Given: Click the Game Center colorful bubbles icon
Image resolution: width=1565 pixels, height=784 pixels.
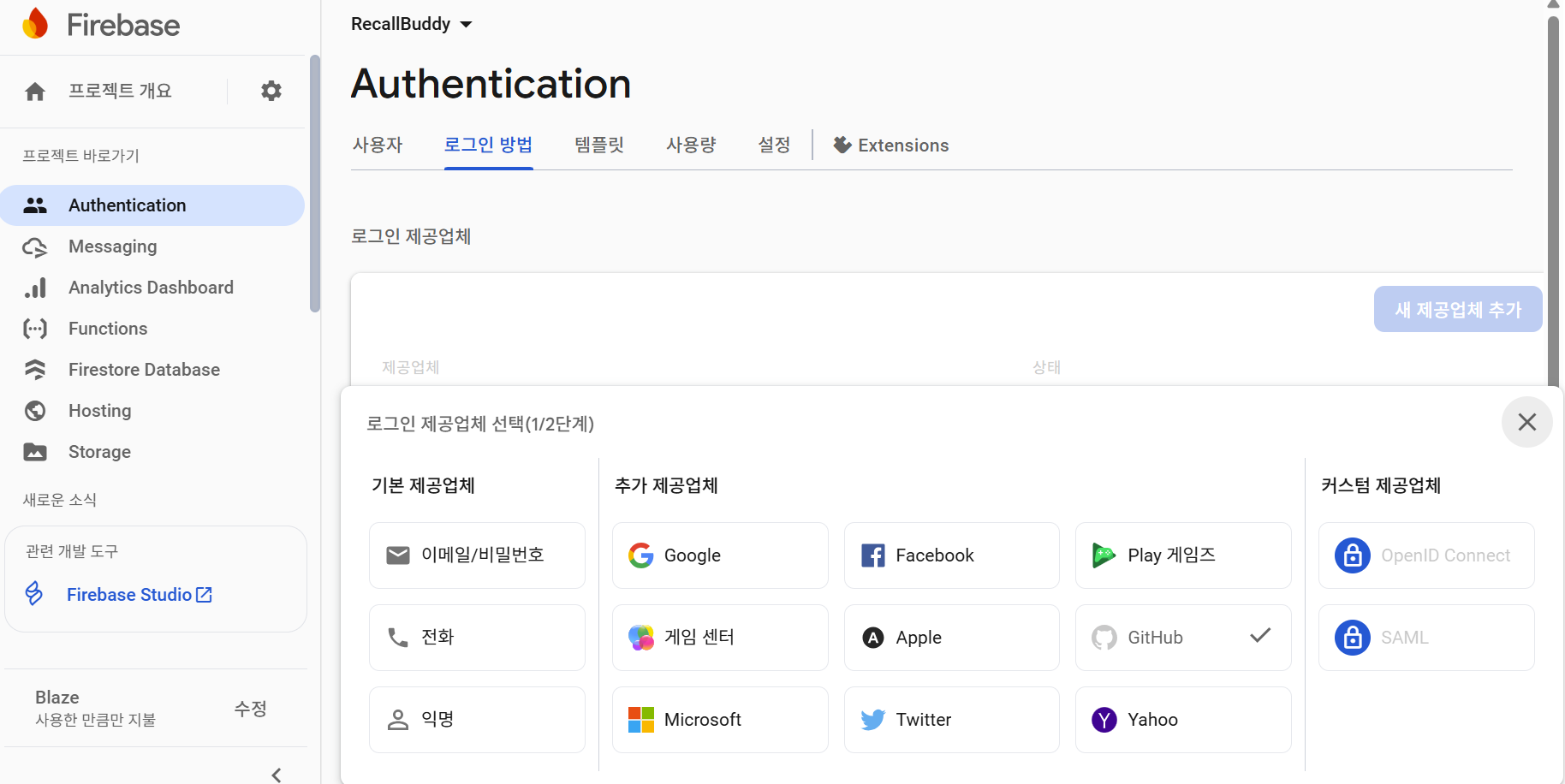Looking at the screenshot, I should (641, 638).
